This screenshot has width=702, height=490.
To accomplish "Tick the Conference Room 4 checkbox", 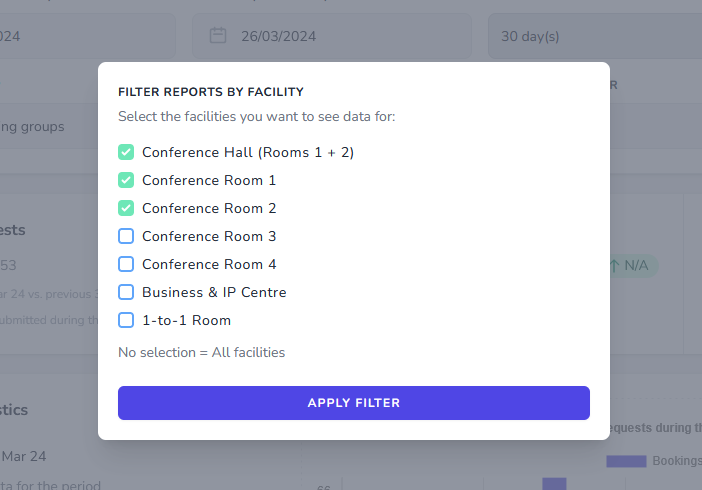I will pyautogui.click(x=126, y=264).
